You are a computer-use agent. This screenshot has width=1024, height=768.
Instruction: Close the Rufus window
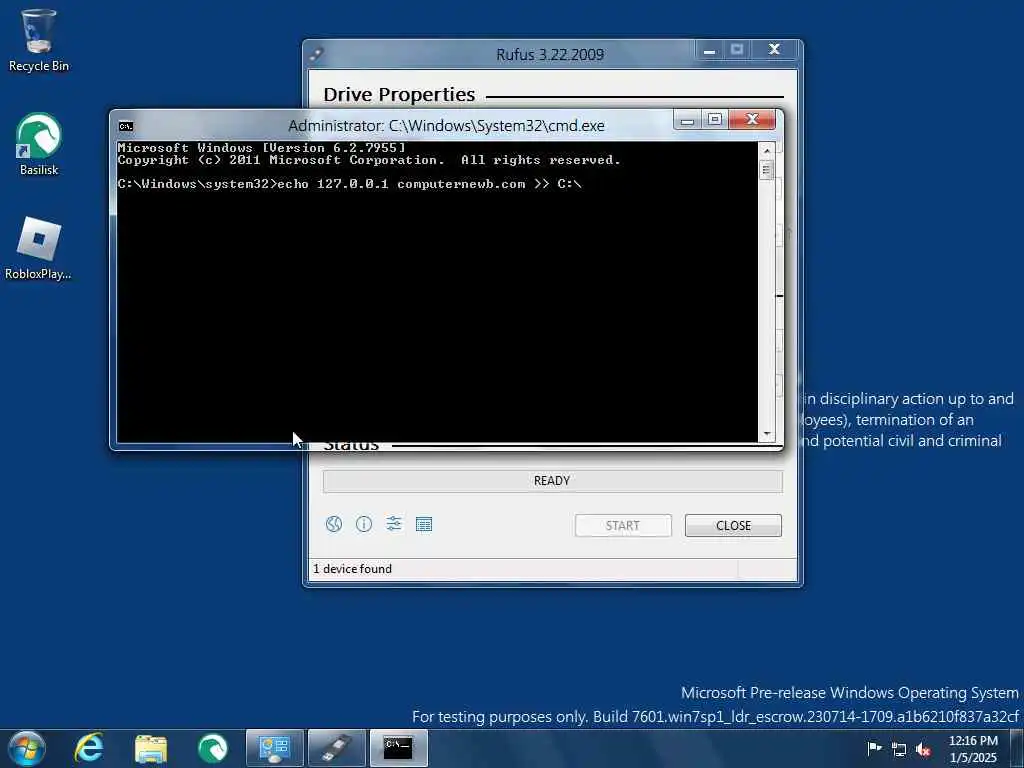click(x=775, y=50)
